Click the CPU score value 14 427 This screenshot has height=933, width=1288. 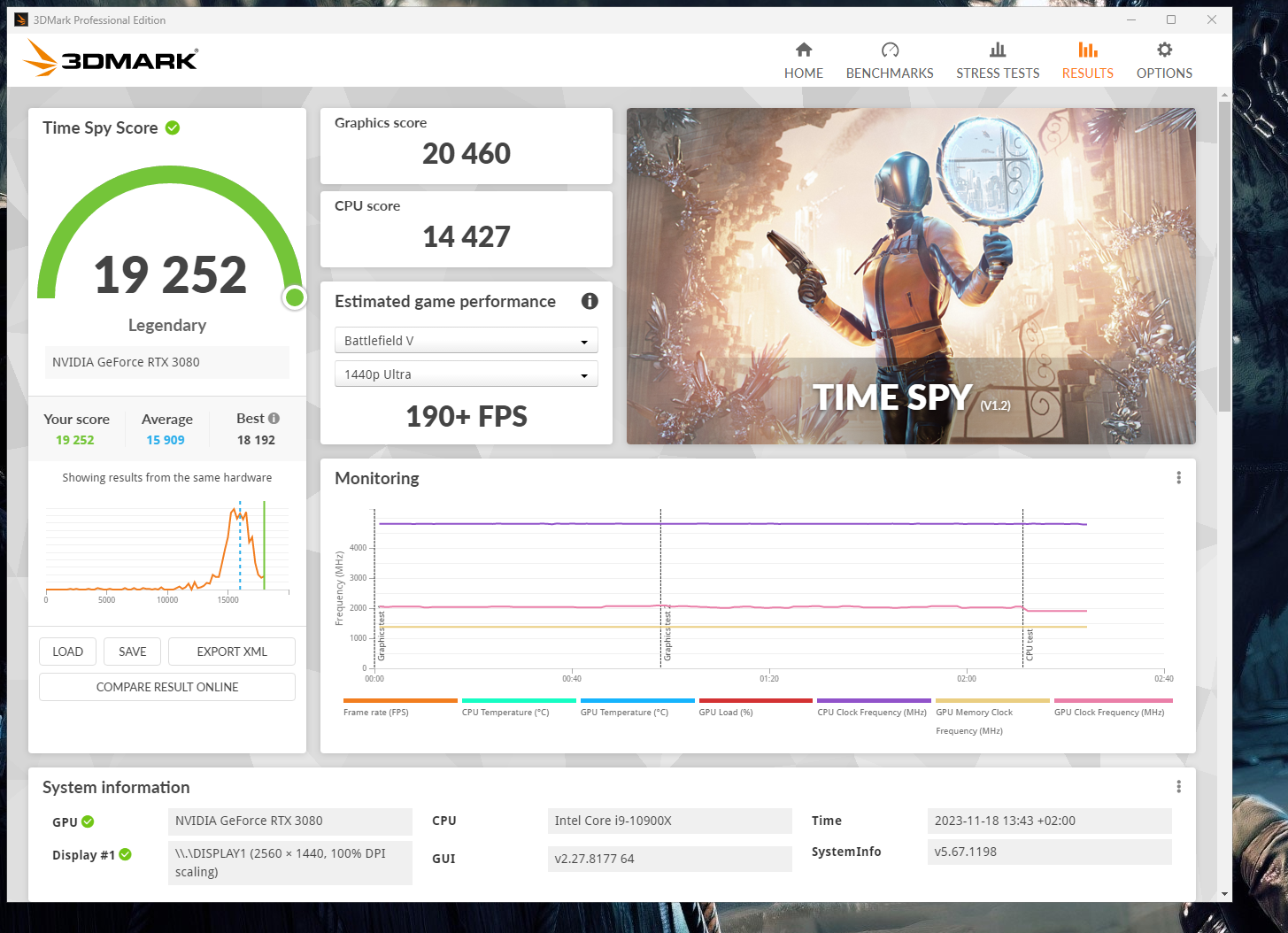467,237
